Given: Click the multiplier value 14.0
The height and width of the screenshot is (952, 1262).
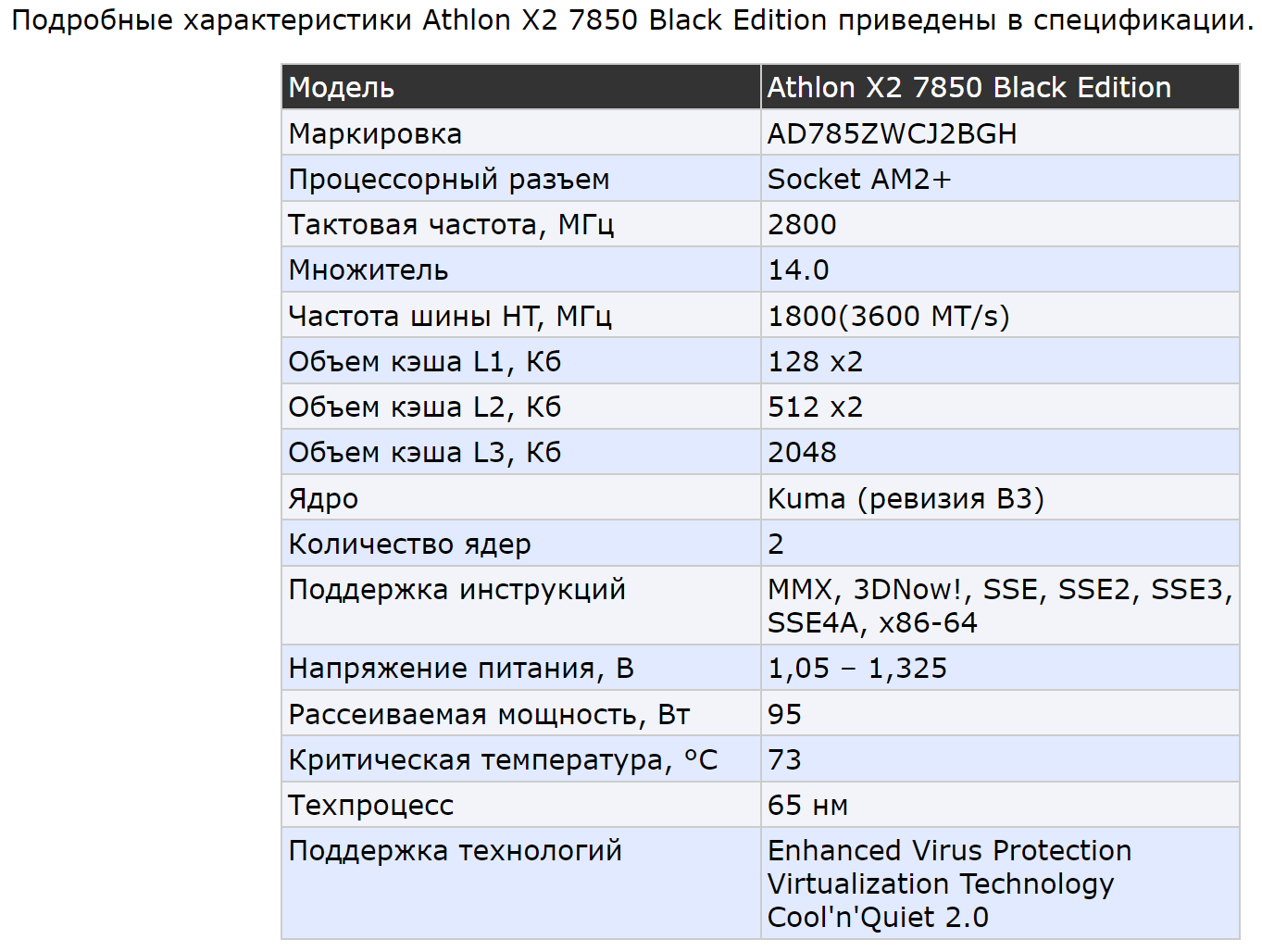Looking at the screenshot, I should point(798,270).
